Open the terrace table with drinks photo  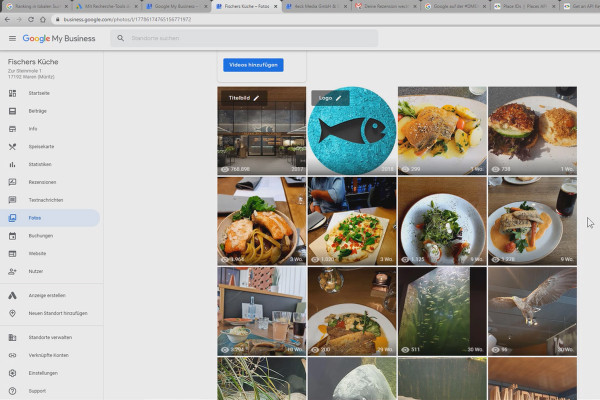262,311
